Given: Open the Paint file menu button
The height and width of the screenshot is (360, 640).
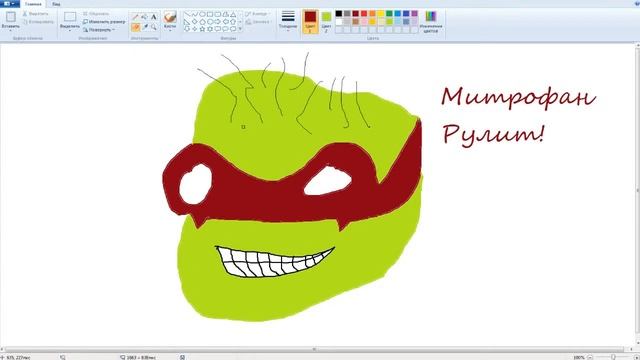Looking at the screenshot, I should [x=9, y=4].
